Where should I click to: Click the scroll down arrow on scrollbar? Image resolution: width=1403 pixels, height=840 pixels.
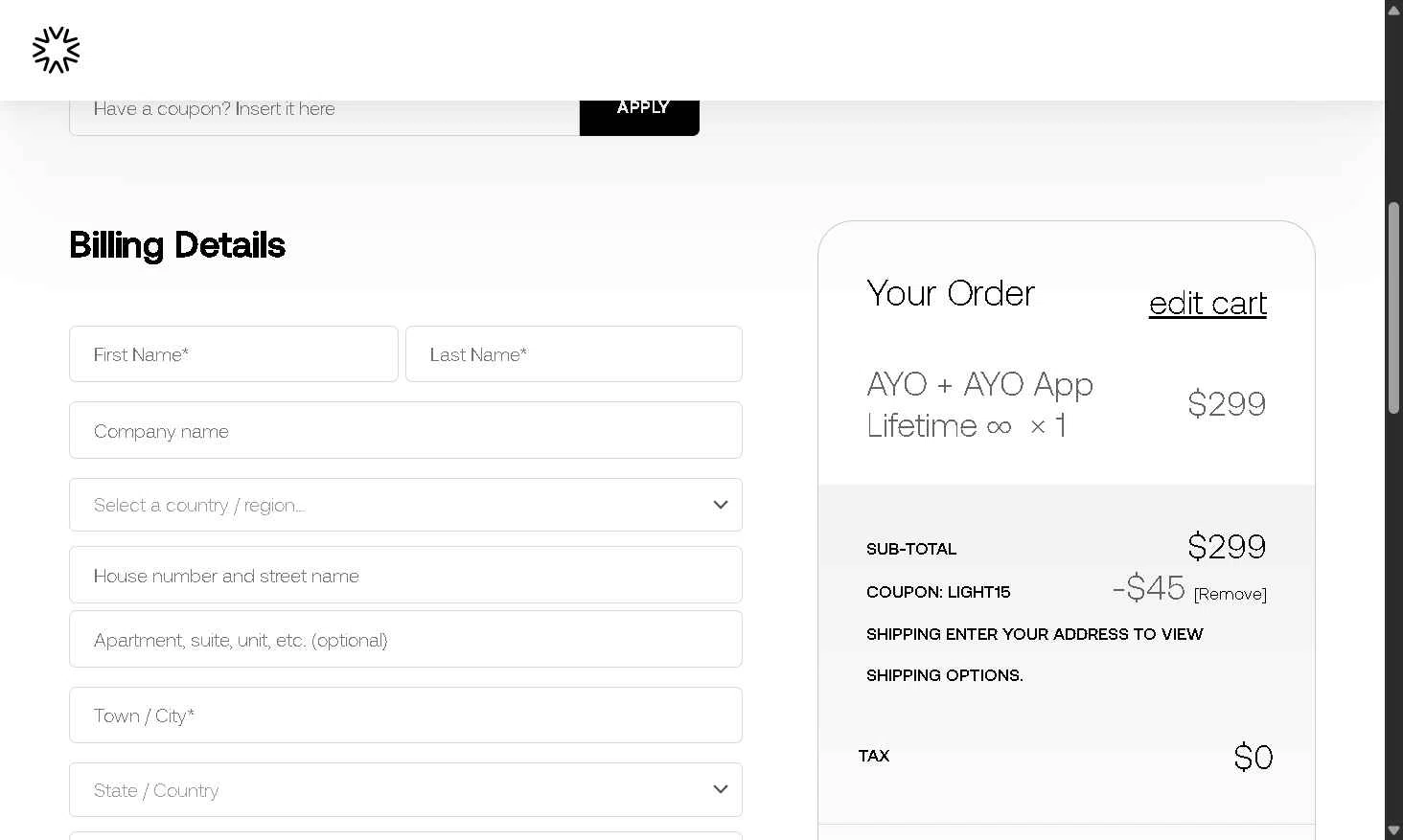pyautogui.click(x=1394, y=830)
